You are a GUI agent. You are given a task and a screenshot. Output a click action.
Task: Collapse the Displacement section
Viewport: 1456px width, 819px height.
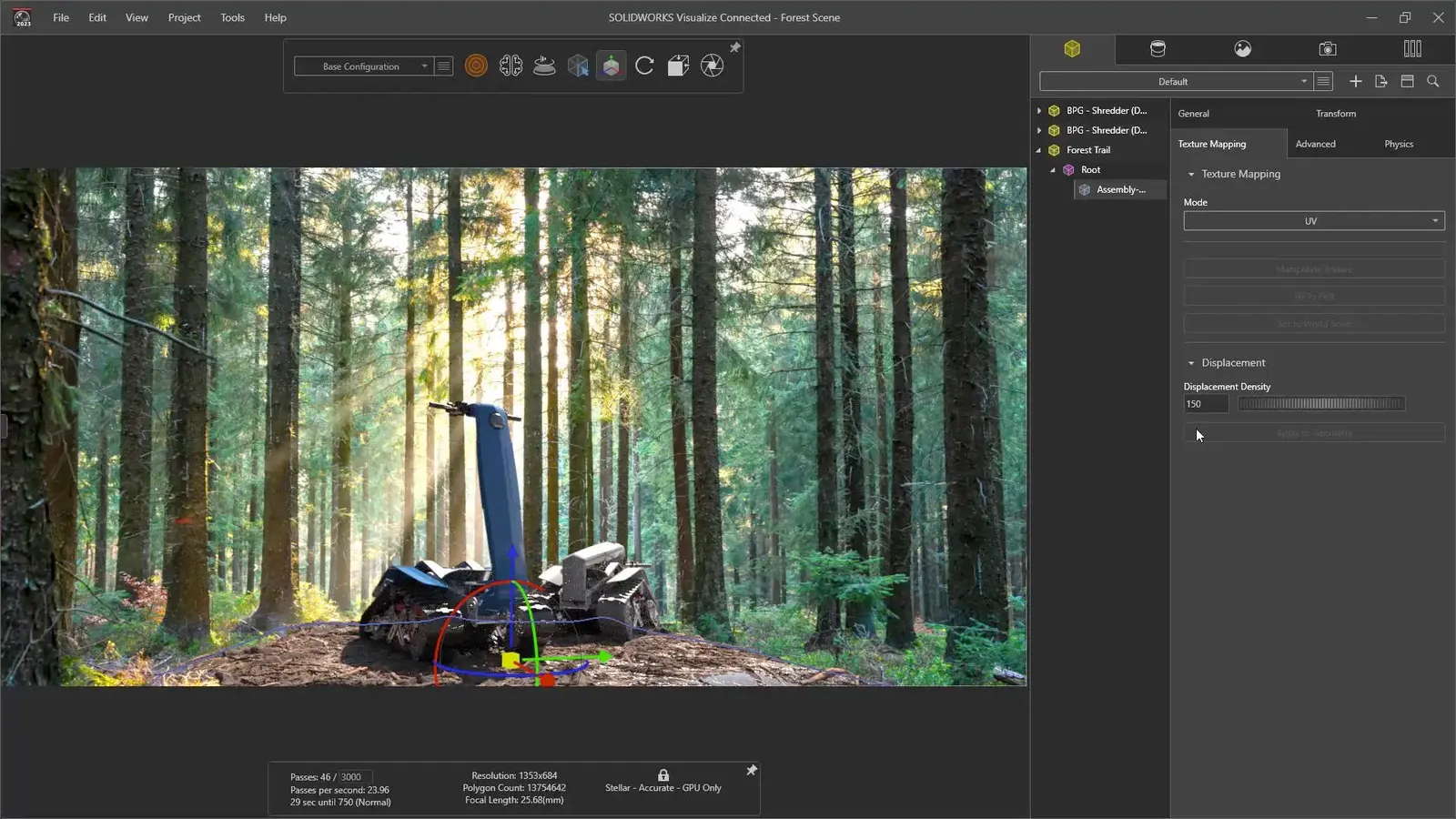1191,363
